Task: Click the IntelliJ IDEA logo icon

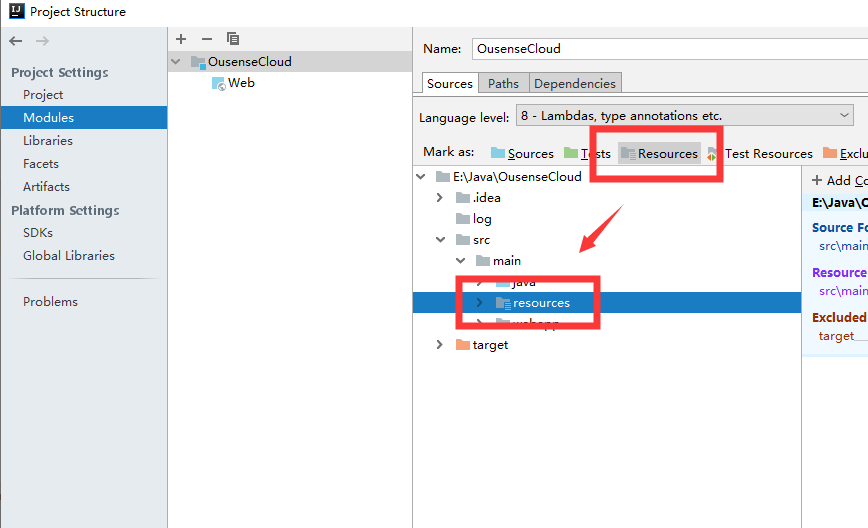Action: [17, 11]
